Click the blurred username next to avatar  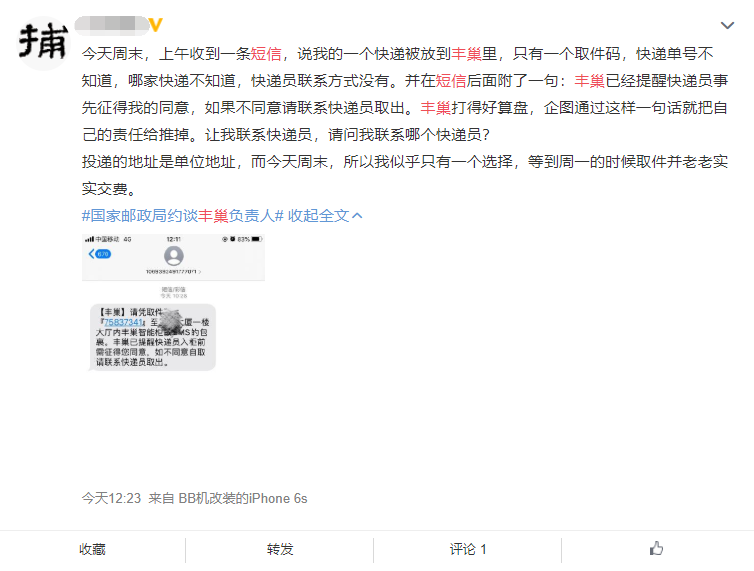click(x=110, y=23)
